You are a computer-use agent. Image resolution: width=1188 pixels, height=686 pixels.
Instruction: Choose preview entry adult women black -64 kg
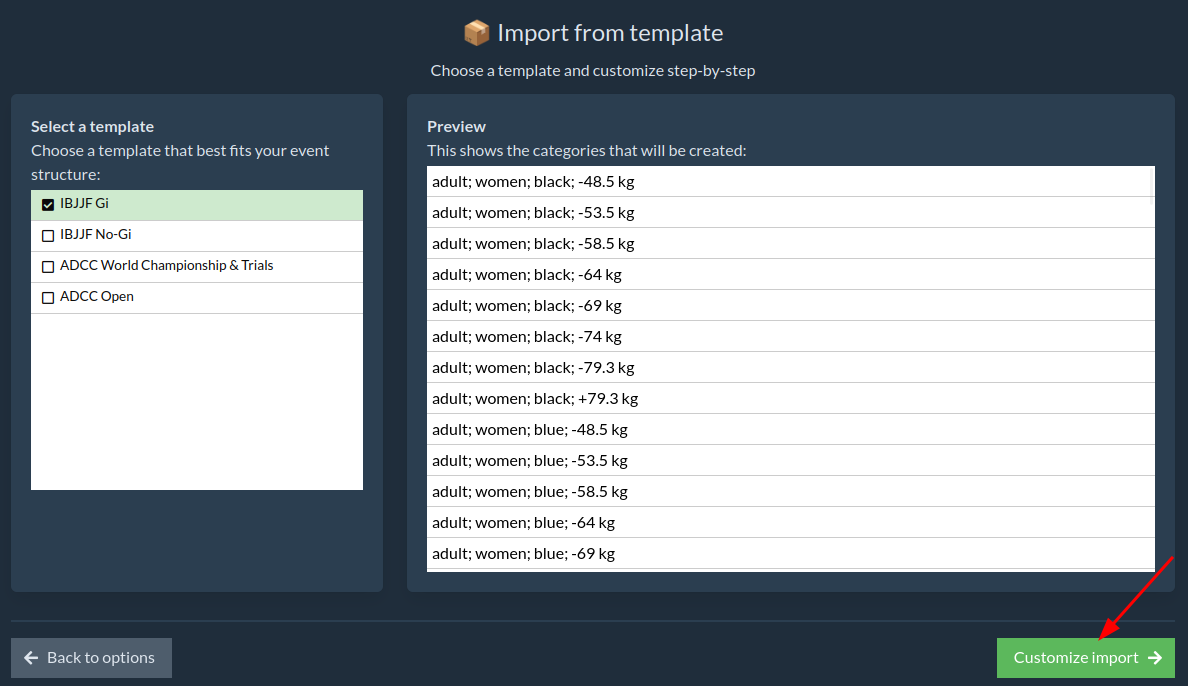click(x=527, y=275)
